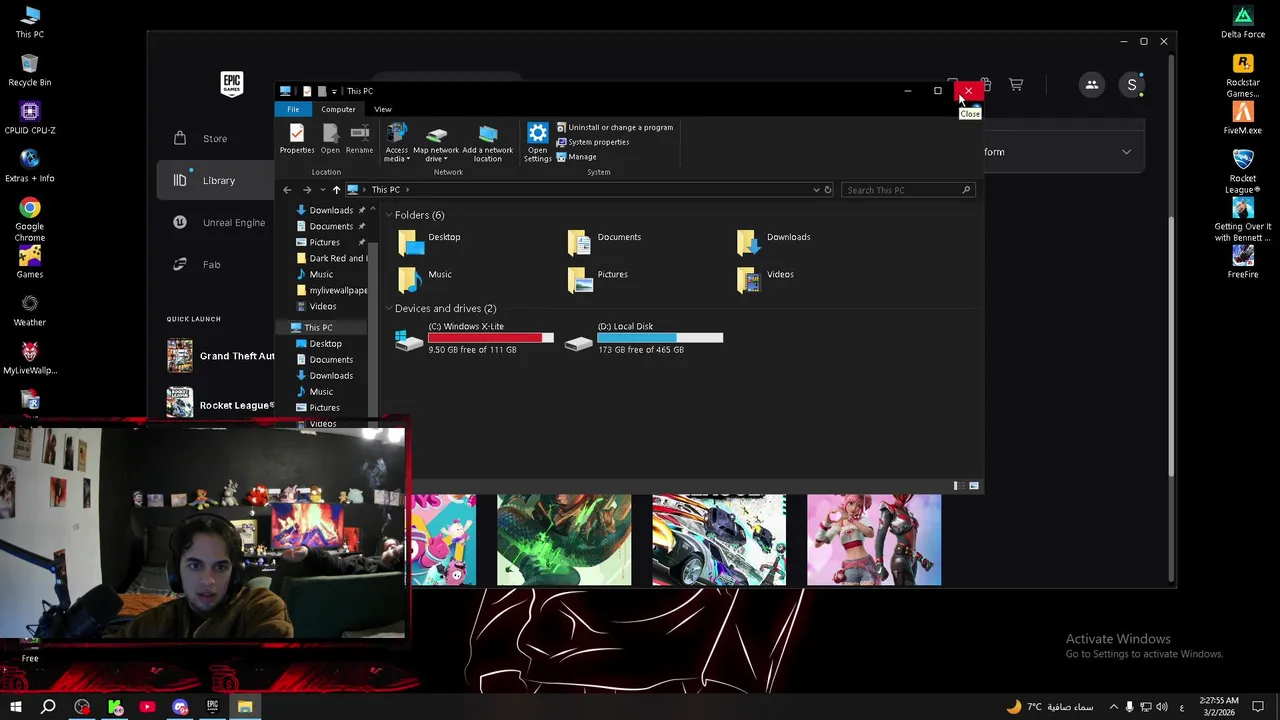This screenshot has width=1280, height=720.
Task: Open the recent locations dropdown arrow
Action: (x=322, y=190)
